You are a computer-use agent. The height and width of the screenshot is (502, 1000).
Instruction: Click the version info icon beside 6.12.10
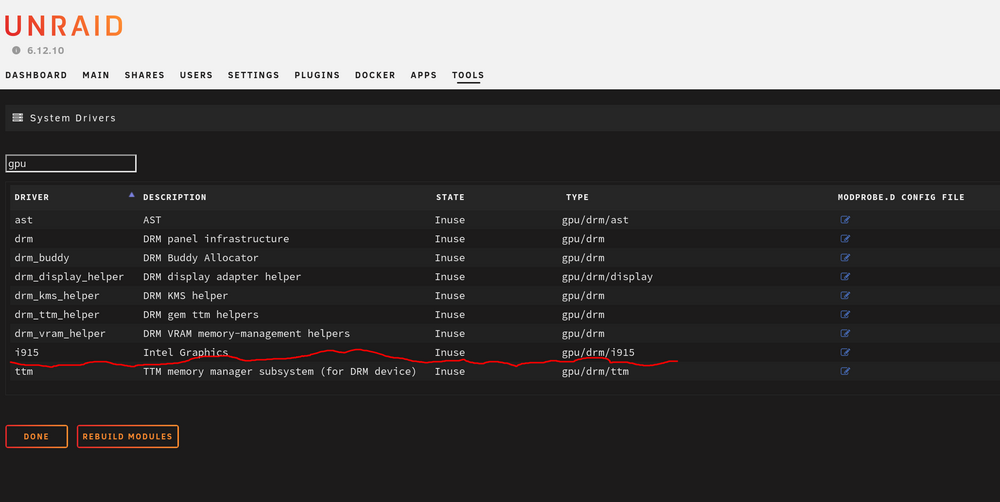click(x=17, y=50)
